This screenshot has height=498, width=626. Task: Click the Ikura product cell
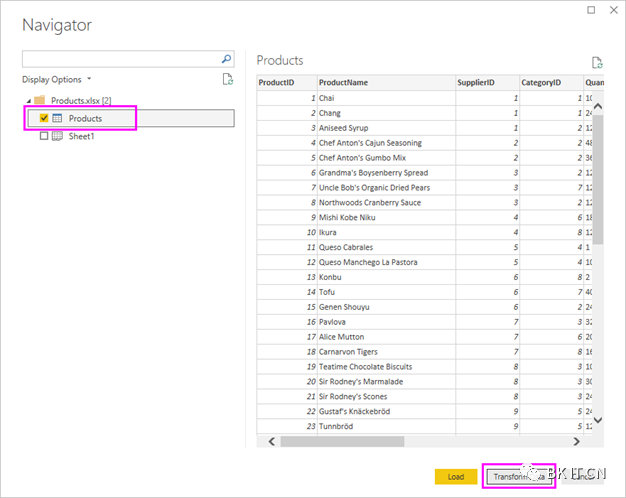point(386,232)
